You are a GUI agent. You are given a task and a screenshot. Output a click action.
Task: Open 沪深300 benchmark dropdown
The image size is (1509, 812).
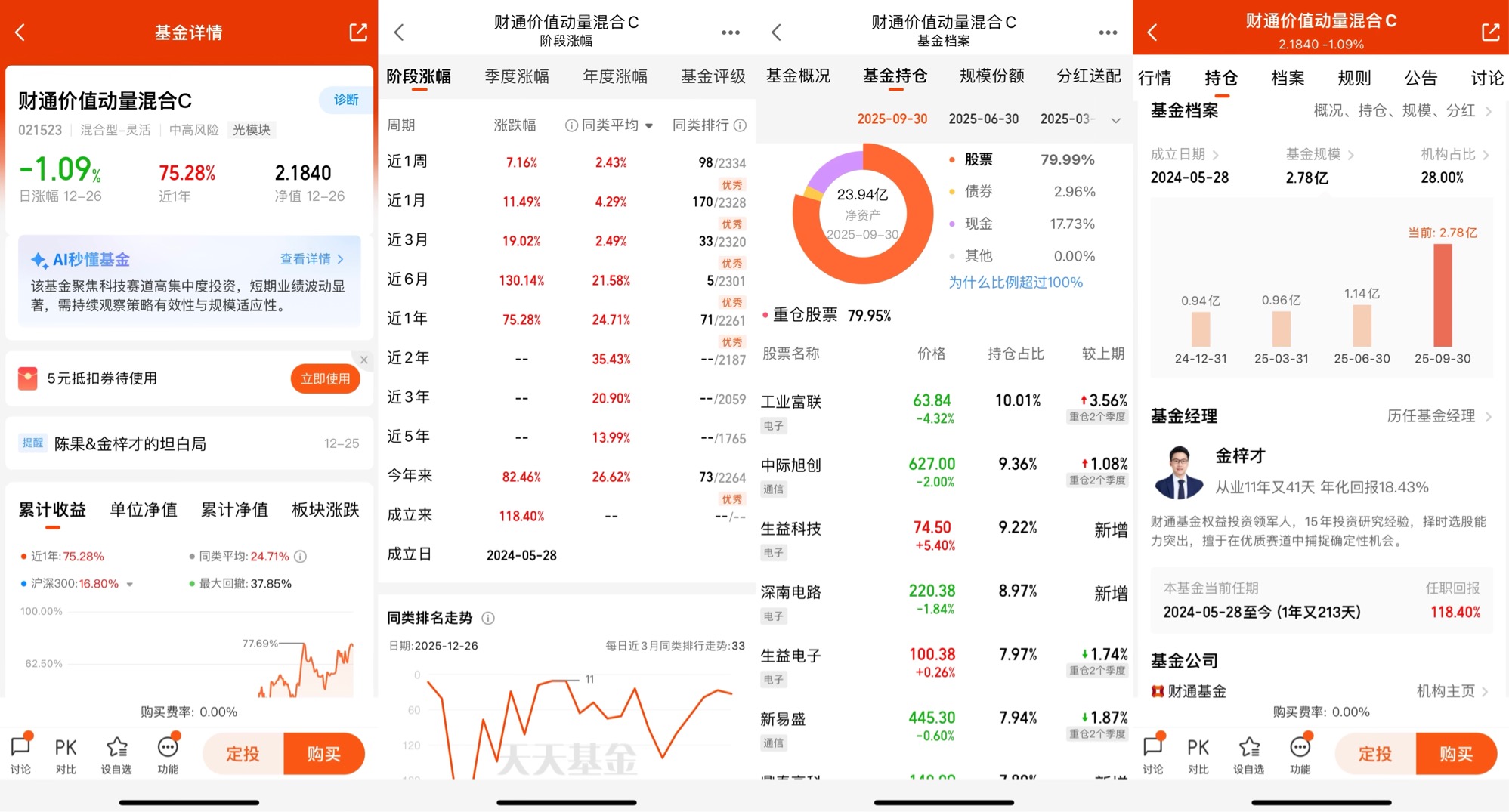click(x=130, y=585)
